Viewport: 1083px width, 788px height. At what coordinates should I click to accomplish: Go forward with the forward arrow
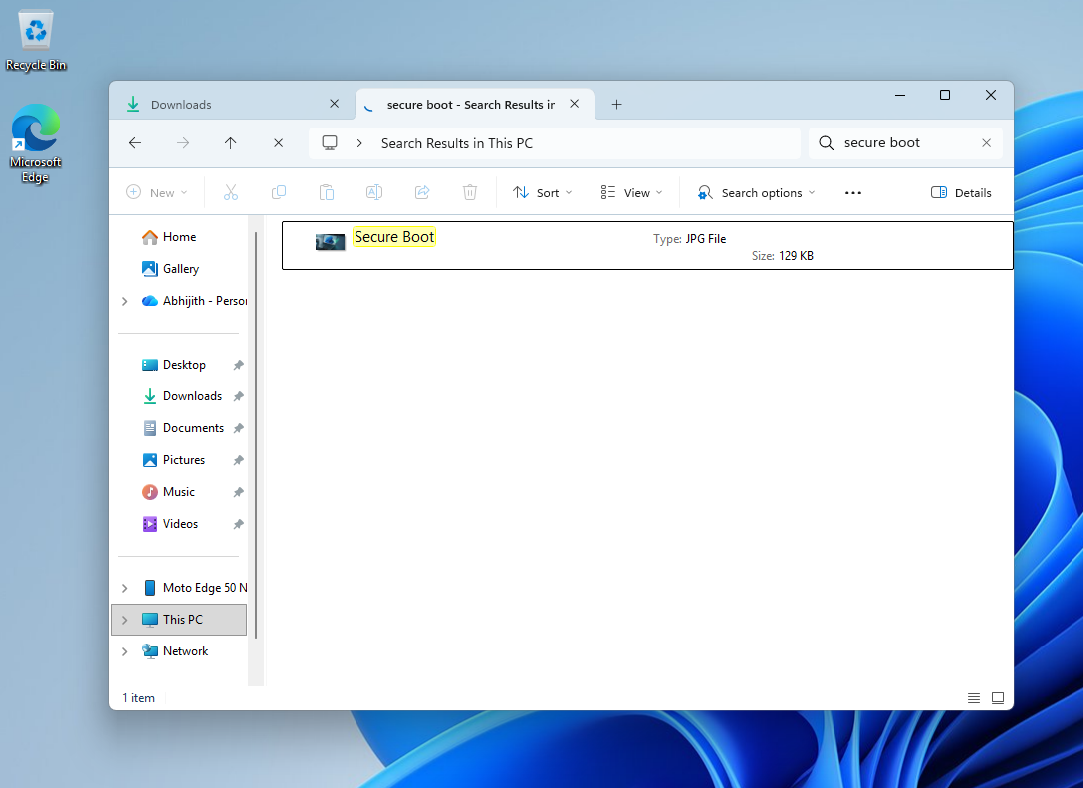coord(183,143)
